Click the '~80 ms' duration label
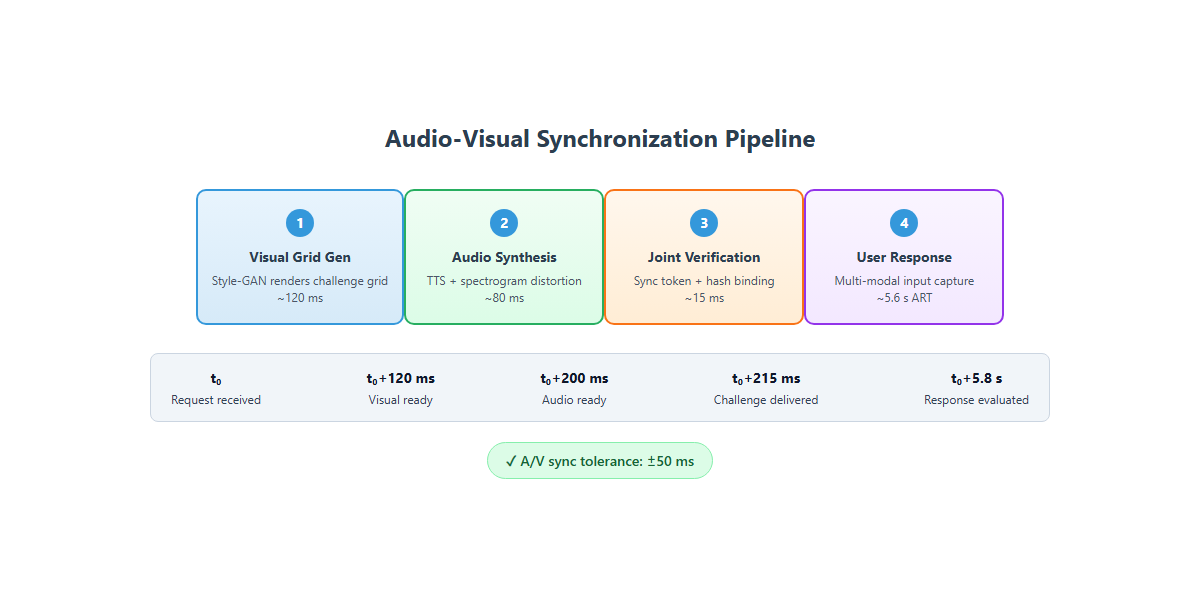This screenshot has height=600, width=1200. [504, 298]
